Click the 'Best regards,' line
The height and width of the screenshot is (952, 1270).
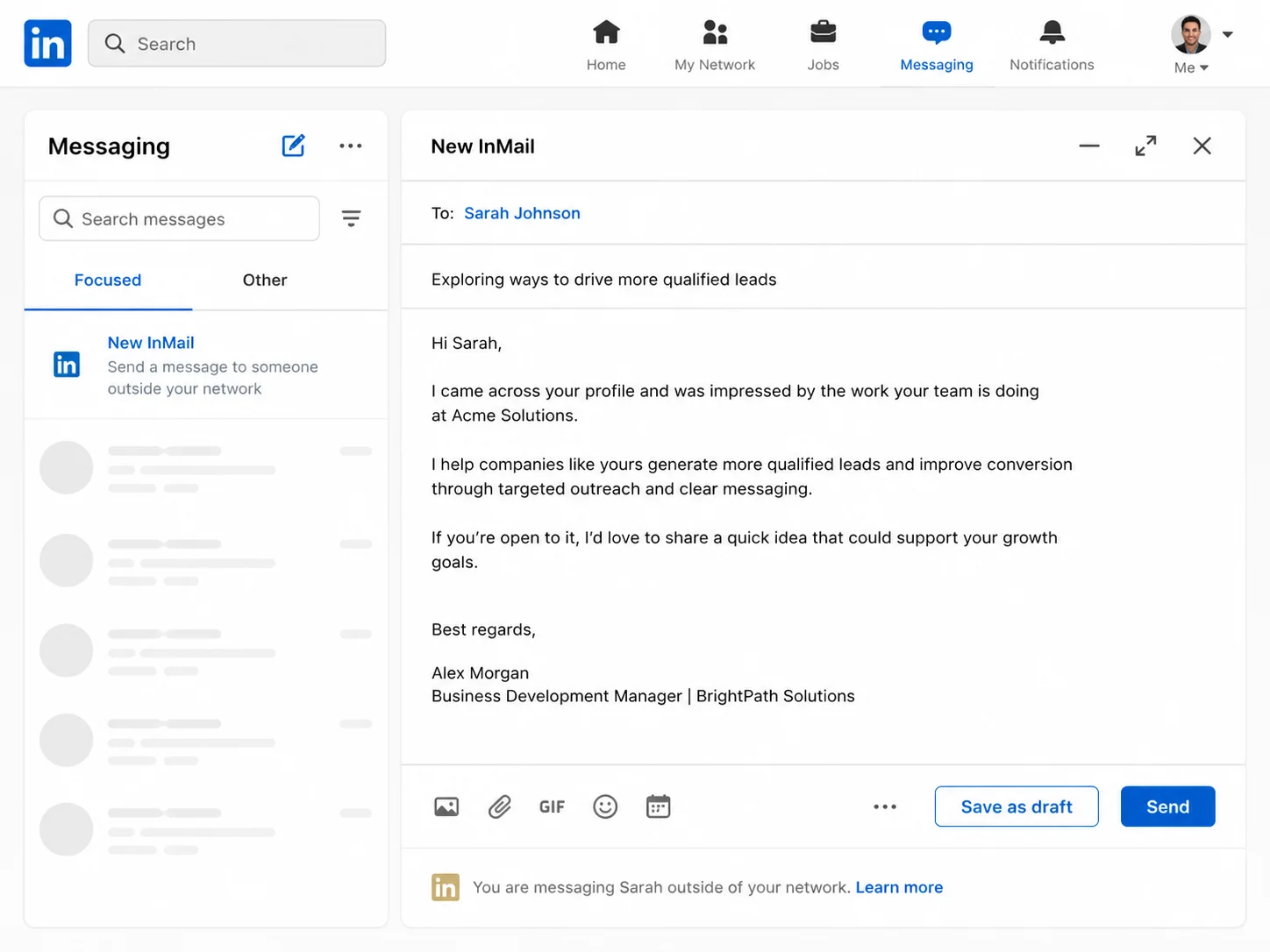pyautogui.click(x=483, y=629)
